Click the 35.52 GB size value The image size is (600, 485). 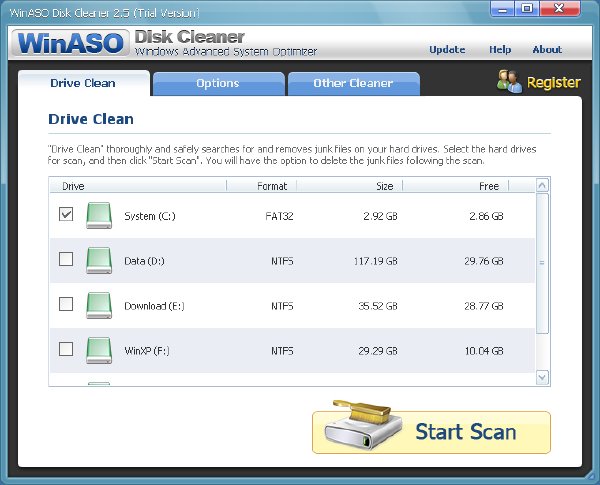pos(378,306)
